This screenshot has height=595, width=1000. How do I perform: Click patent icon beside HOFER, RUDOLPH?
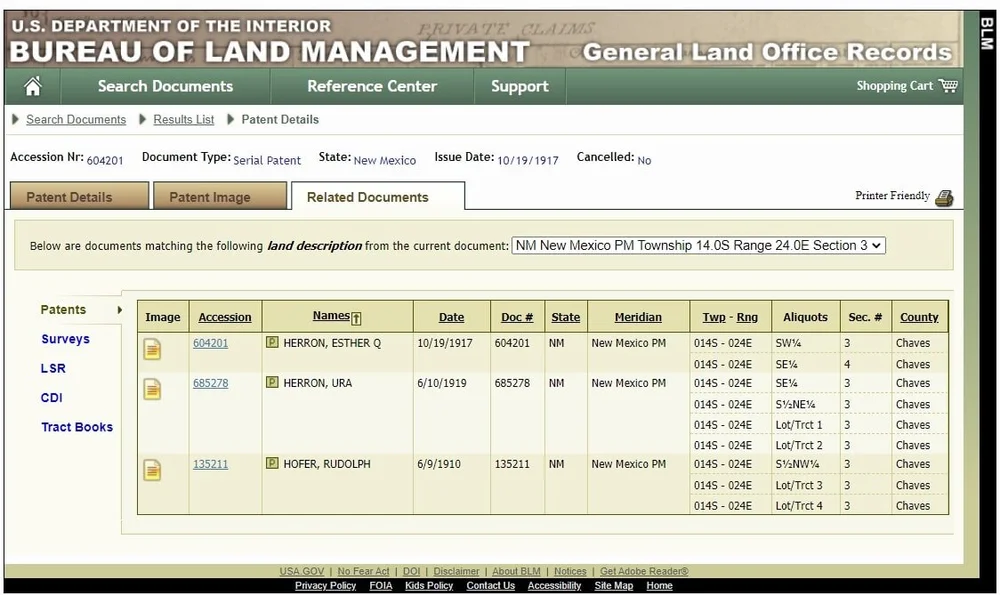[272, 464]
